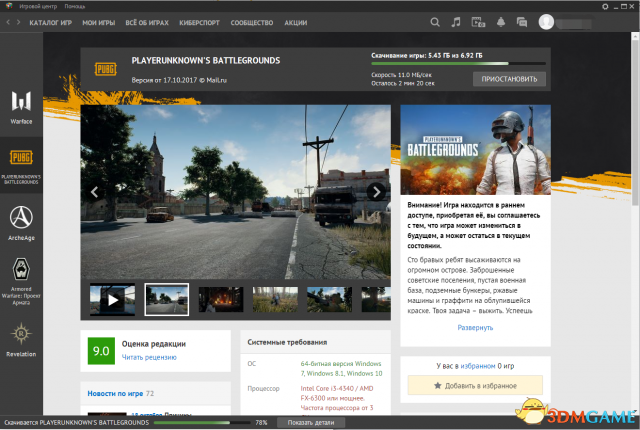Select Revelation in the sidebar
640x430 pixels.
coord(21,339)
